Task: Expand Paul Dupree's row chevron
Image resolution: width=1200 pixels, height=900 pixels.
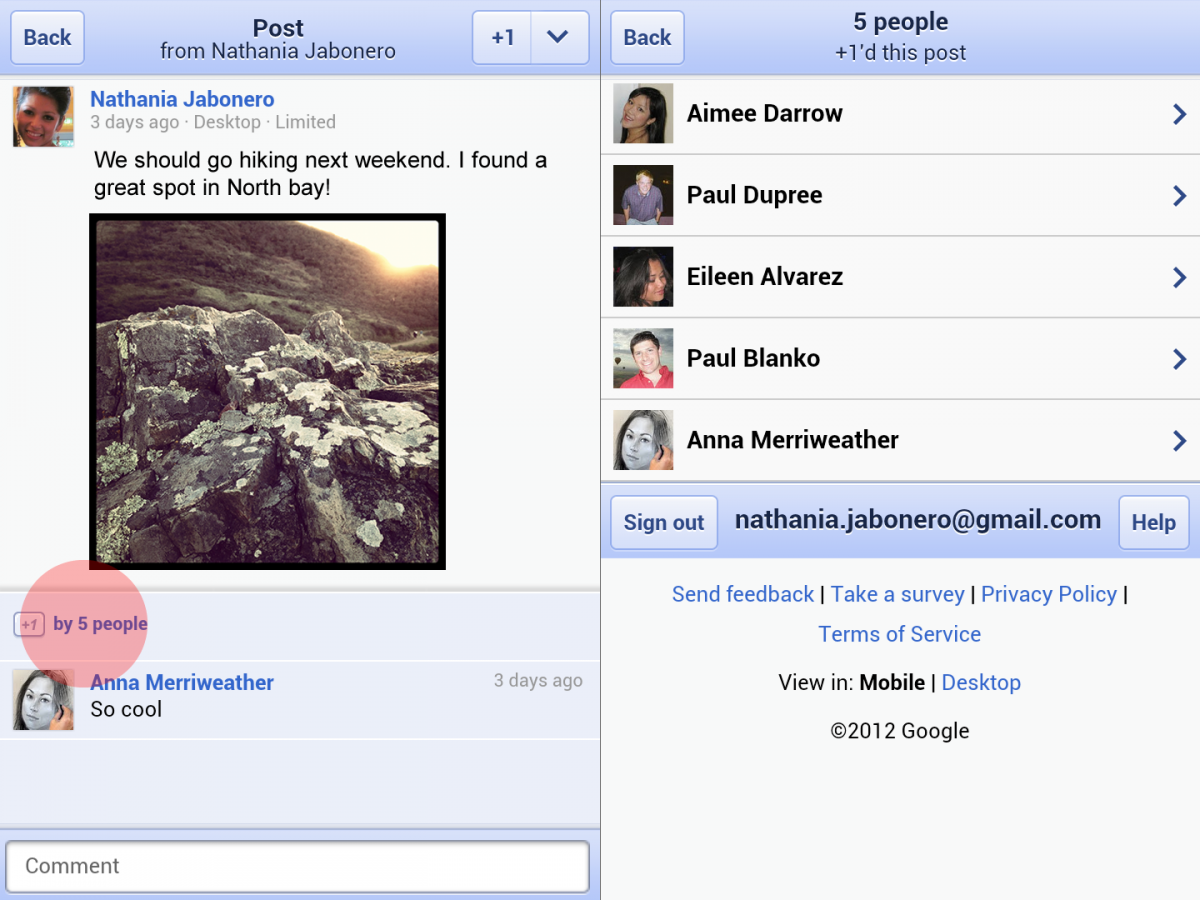Action: click(1179, 196)
